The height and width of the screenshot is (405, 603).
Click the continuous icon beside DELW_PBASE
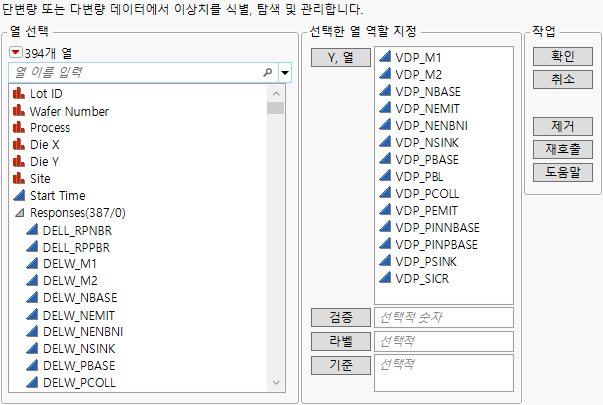(x=32, y=365)
